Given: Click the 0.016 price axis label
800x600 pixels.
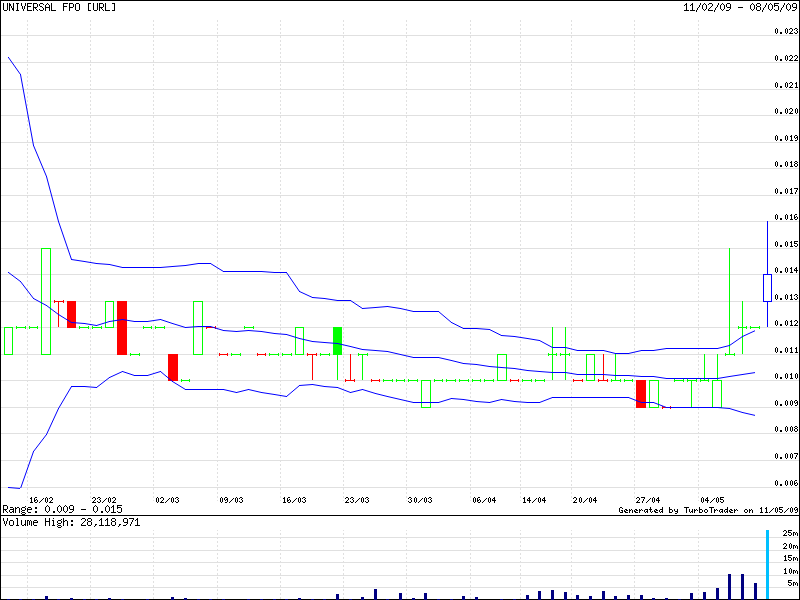Looking at the screenshot, I should tap(785, 217).
